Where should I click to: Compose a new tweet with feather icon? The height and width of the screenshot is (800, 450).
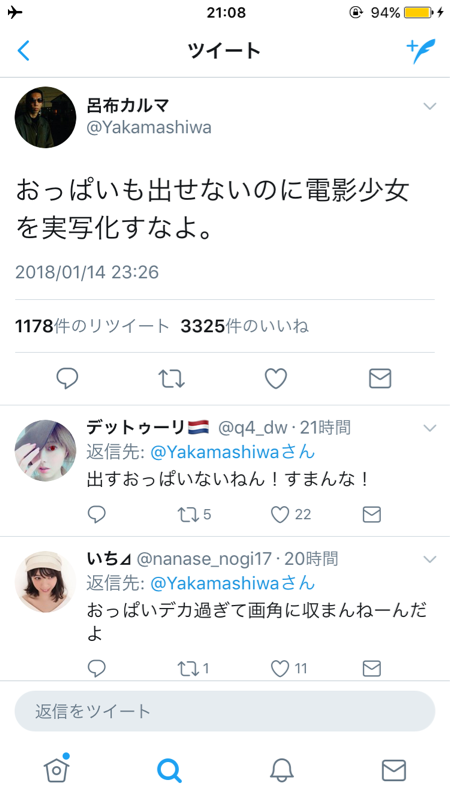point(421,51)
